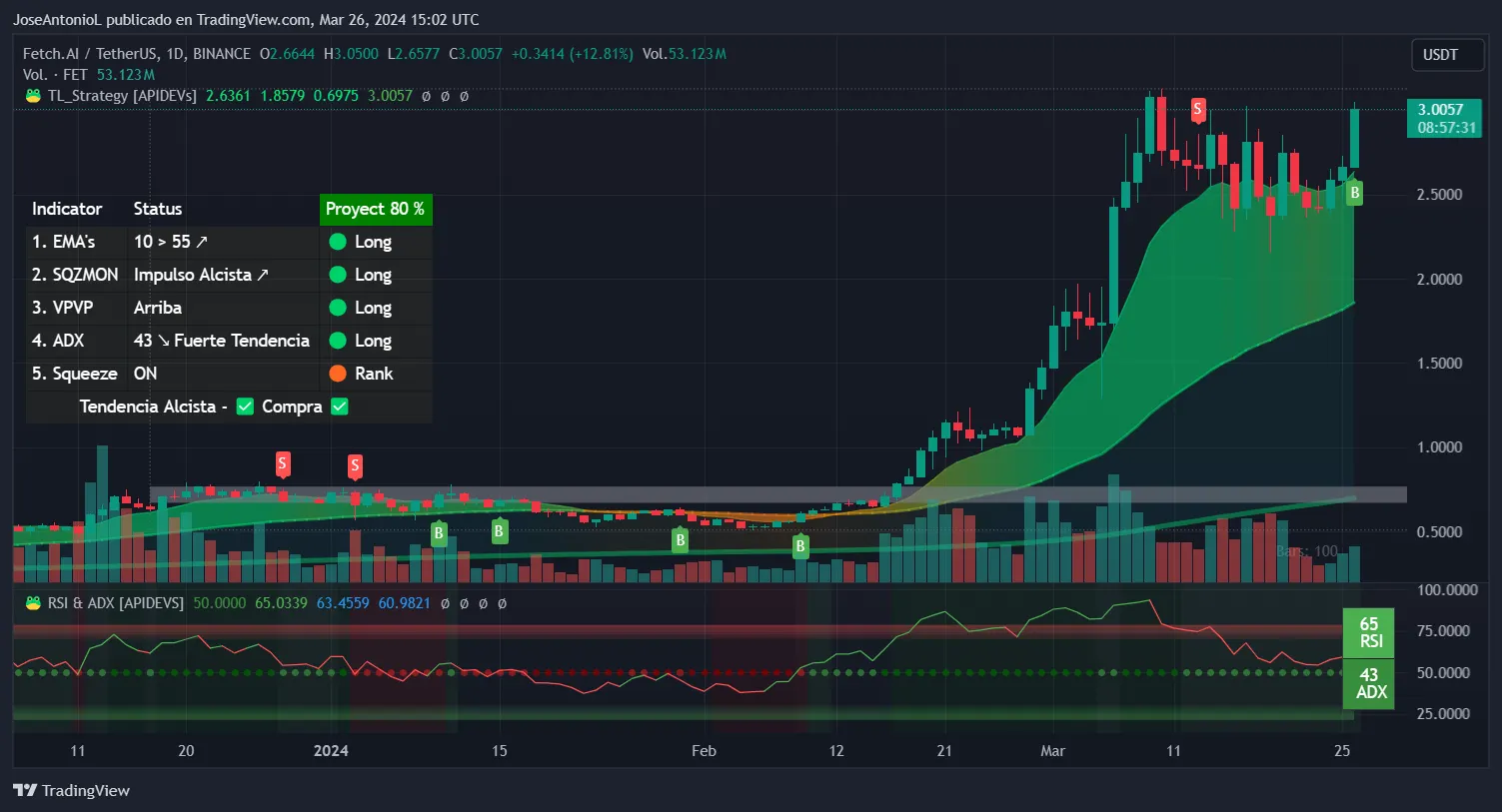
Task: Click the RSI & ADX indicator frog icon
Action: pyautogui.click(x=33, y=603)
